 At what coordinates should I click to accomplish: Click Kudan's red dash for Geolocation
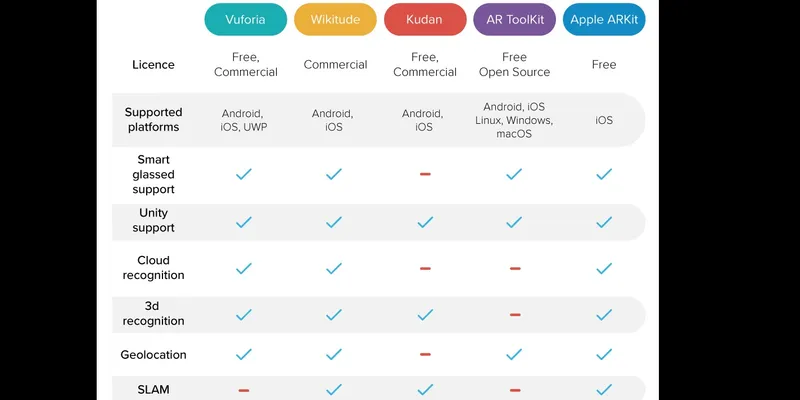click(425, 354)
